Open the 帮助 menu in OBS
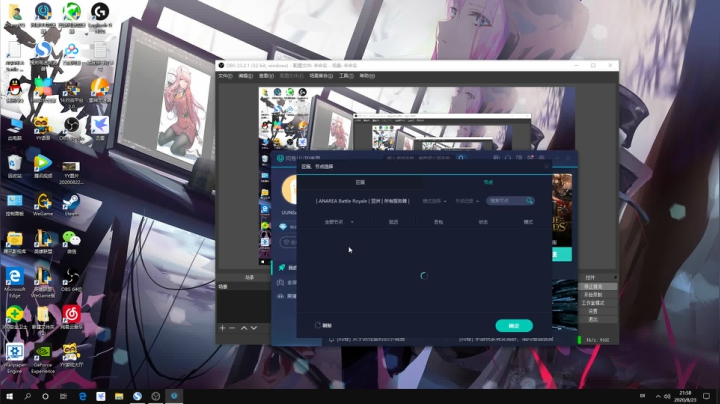The height and width of the screenshot is (404, 720). pyautogui.click(x=366, y=76)
